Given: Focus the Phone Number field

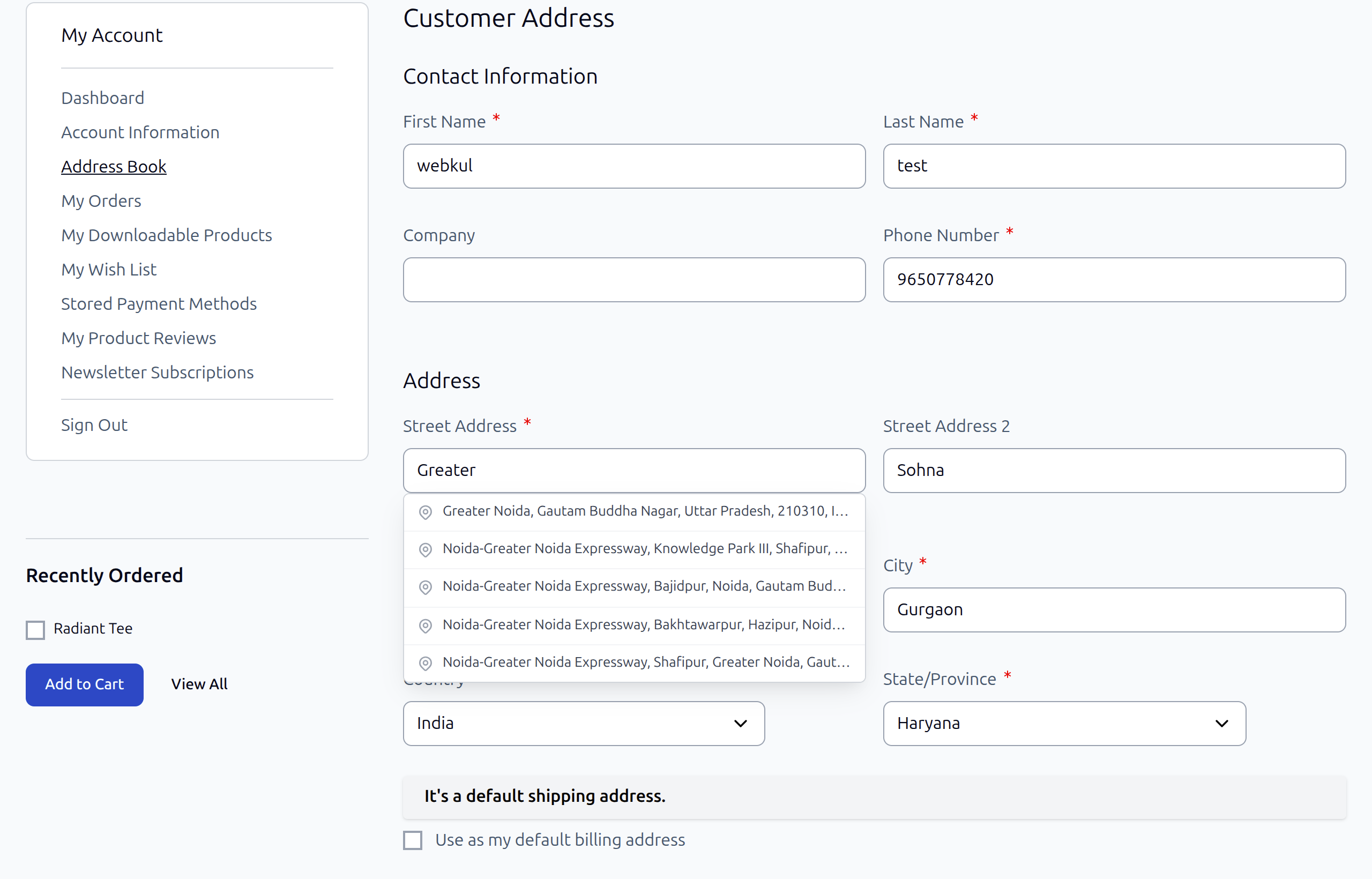Looking at the screenshot, I should (1114, 280).
